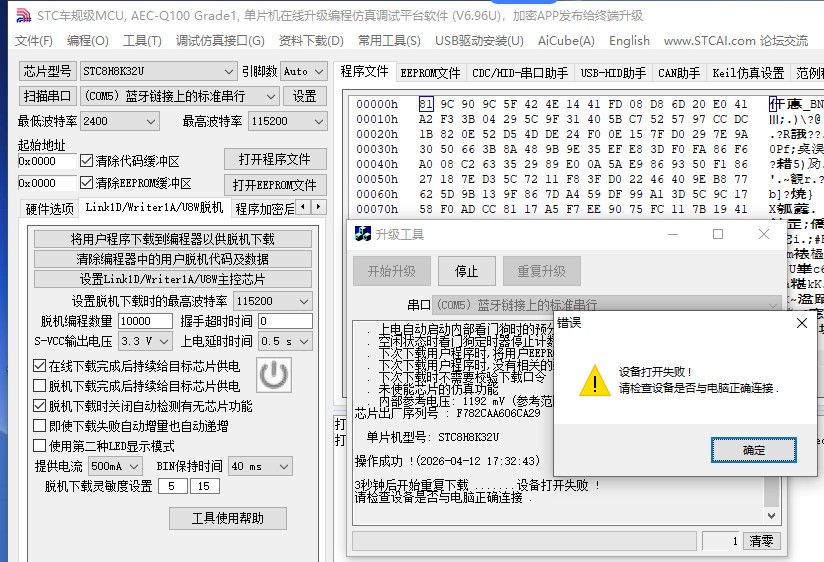Click code 起始地址 0x0000 field
This screenshot has width=824, height=562.
(x=47, y=161)
